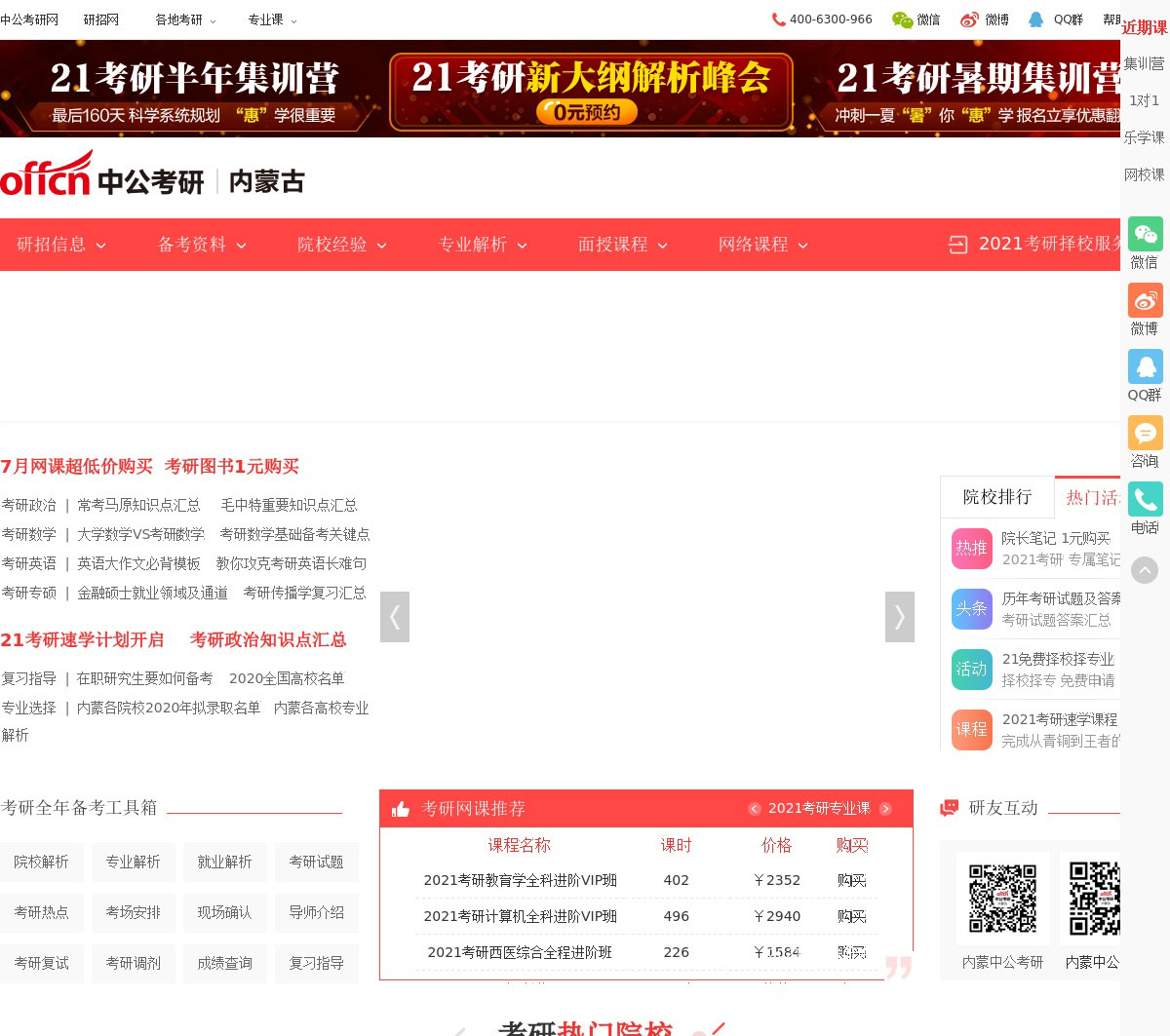Click the WeChat icon in top bar
Image resolution: width=1170 pixels, height=1036 pixels.
pos(903,19)
